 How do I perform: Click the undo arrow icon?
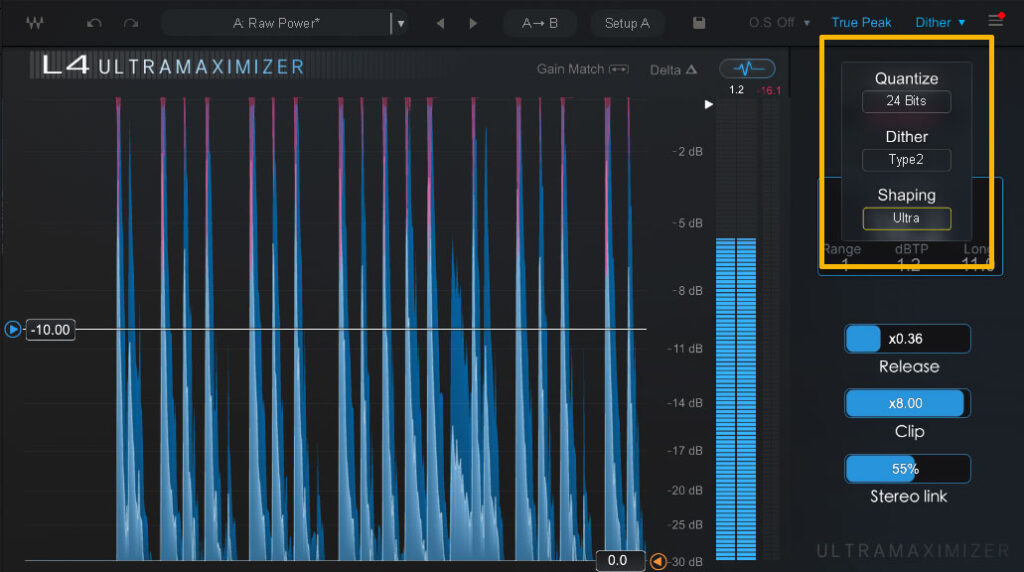tap(94, 22)
